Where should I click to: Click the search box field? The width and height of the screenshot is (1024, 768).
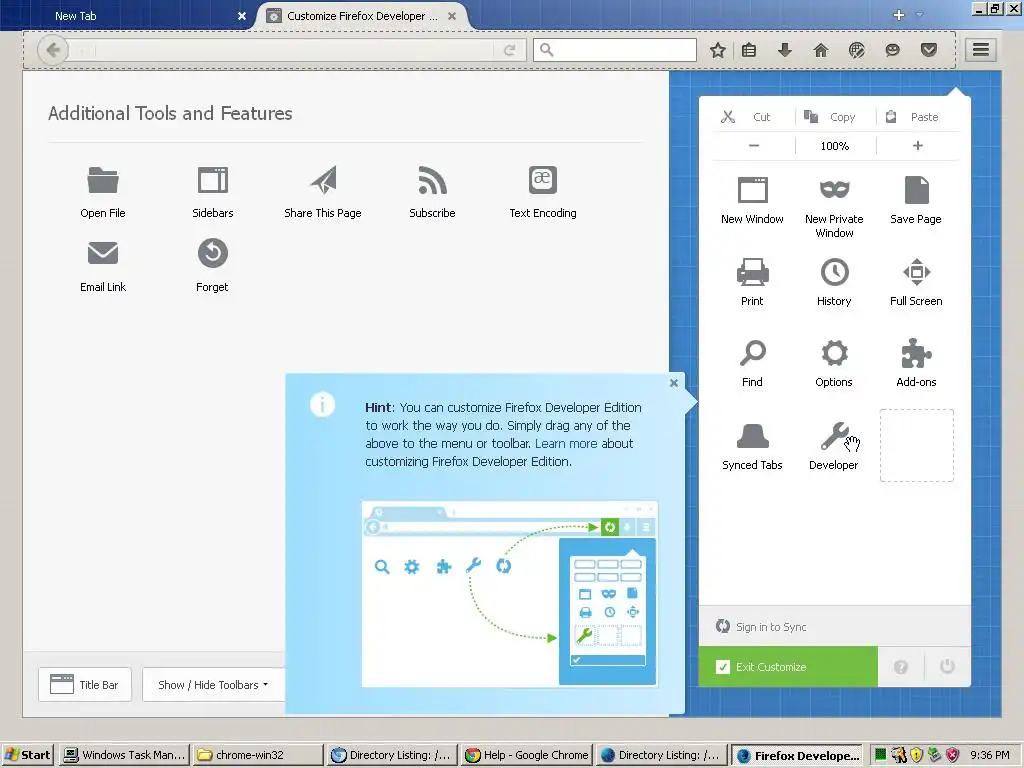615,50
